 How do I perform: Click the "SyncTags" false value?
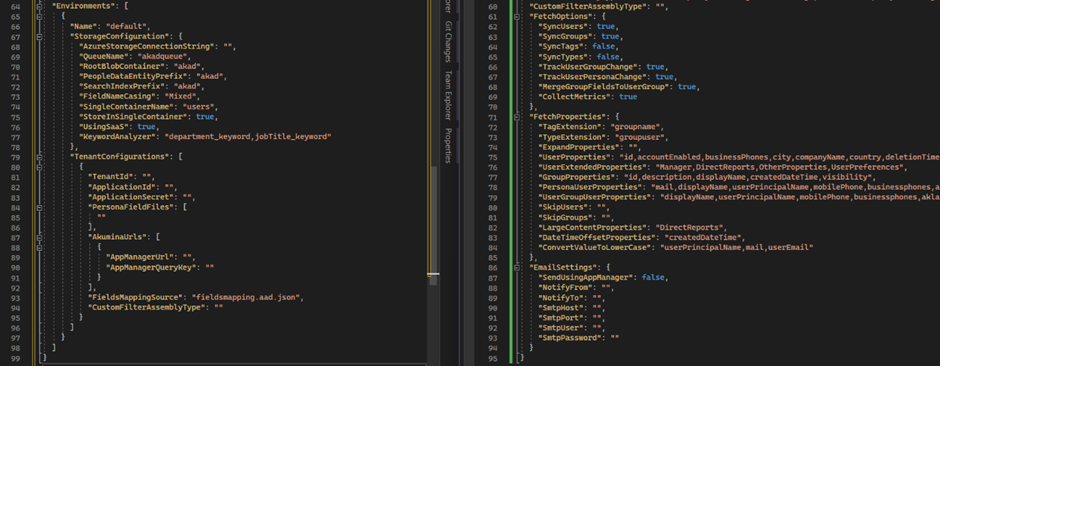pyautogui.click(x=603, y=47)
